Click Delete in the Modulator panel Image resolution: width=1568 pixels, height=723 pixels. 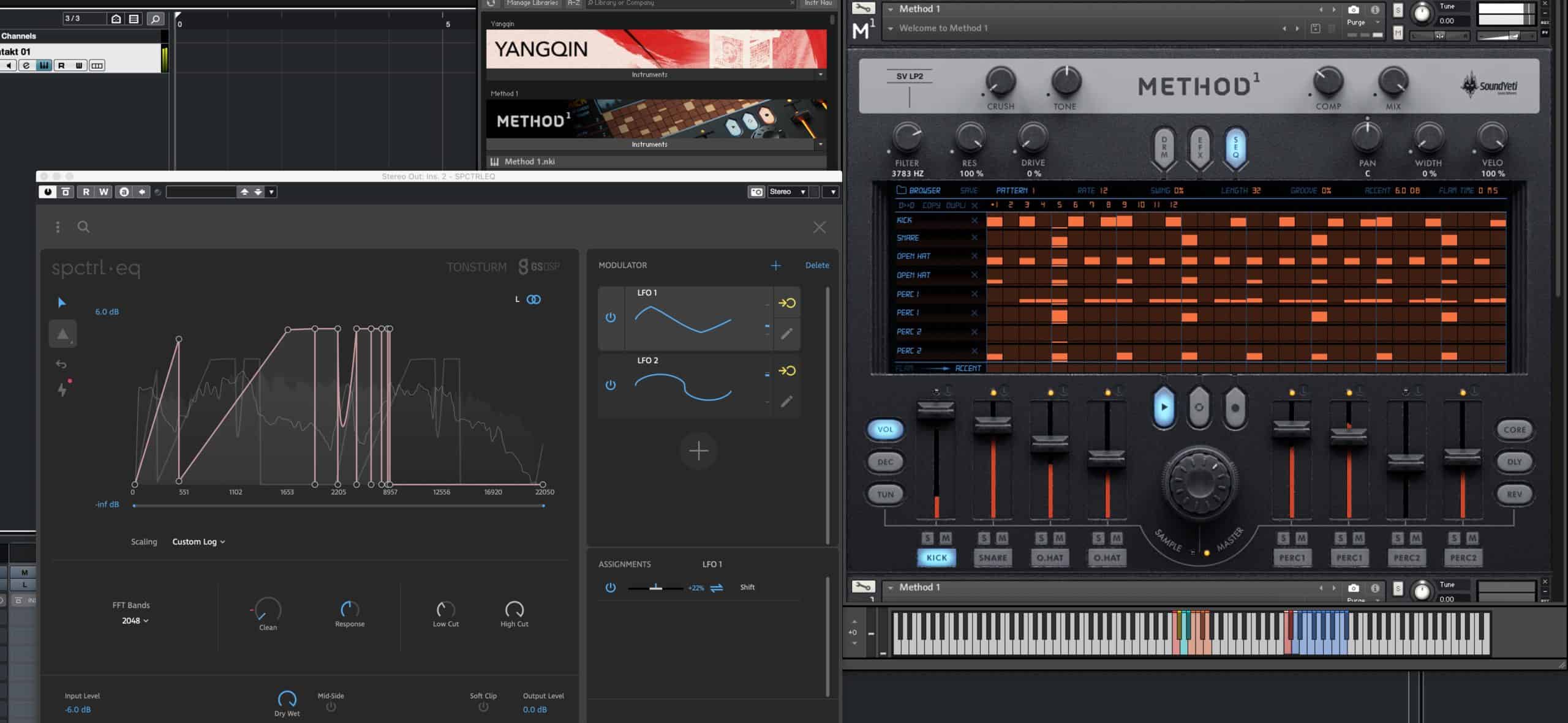pos(817,265)
